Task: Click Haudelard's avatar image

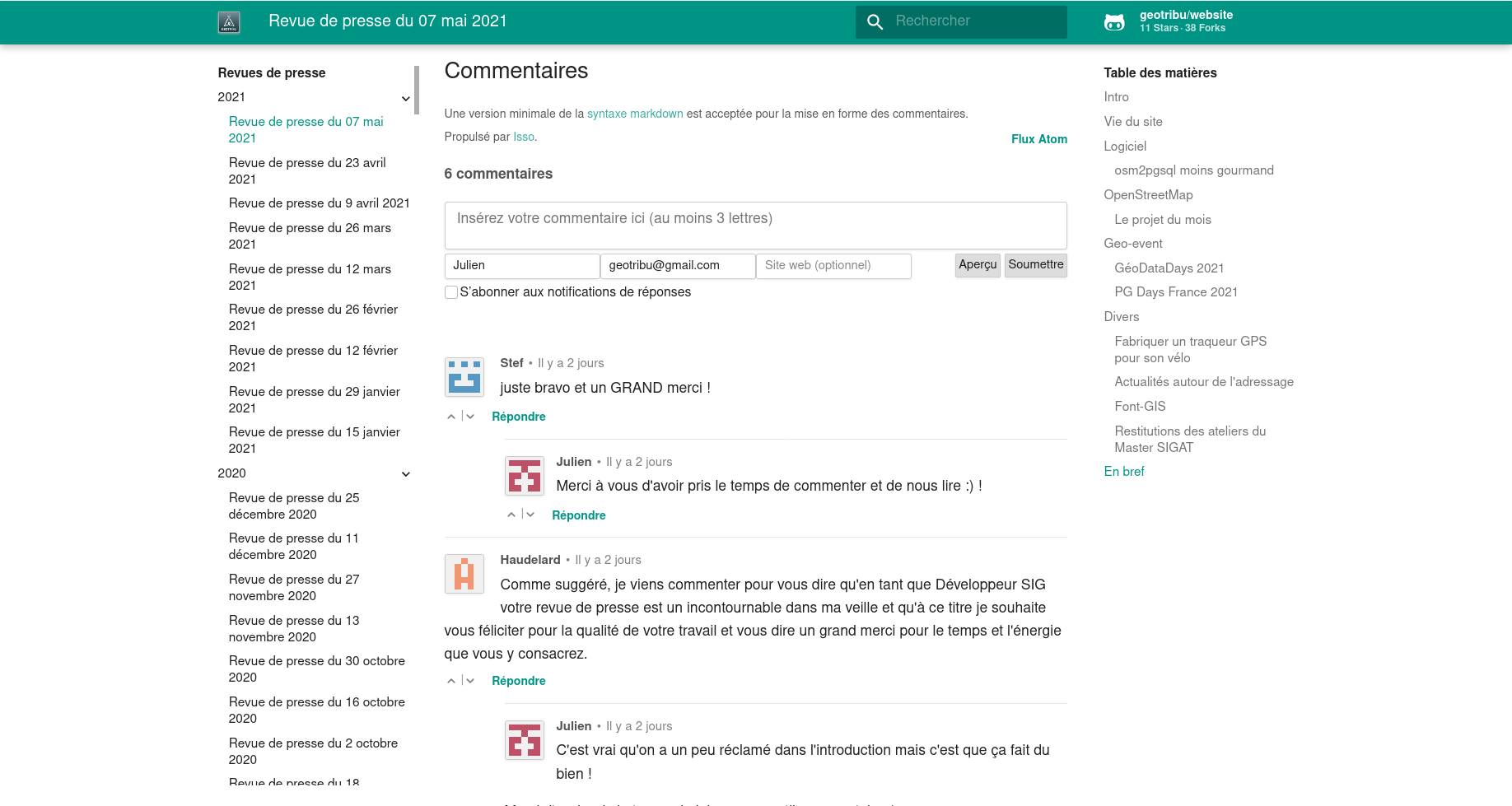Action: click(x=464, y=574)
